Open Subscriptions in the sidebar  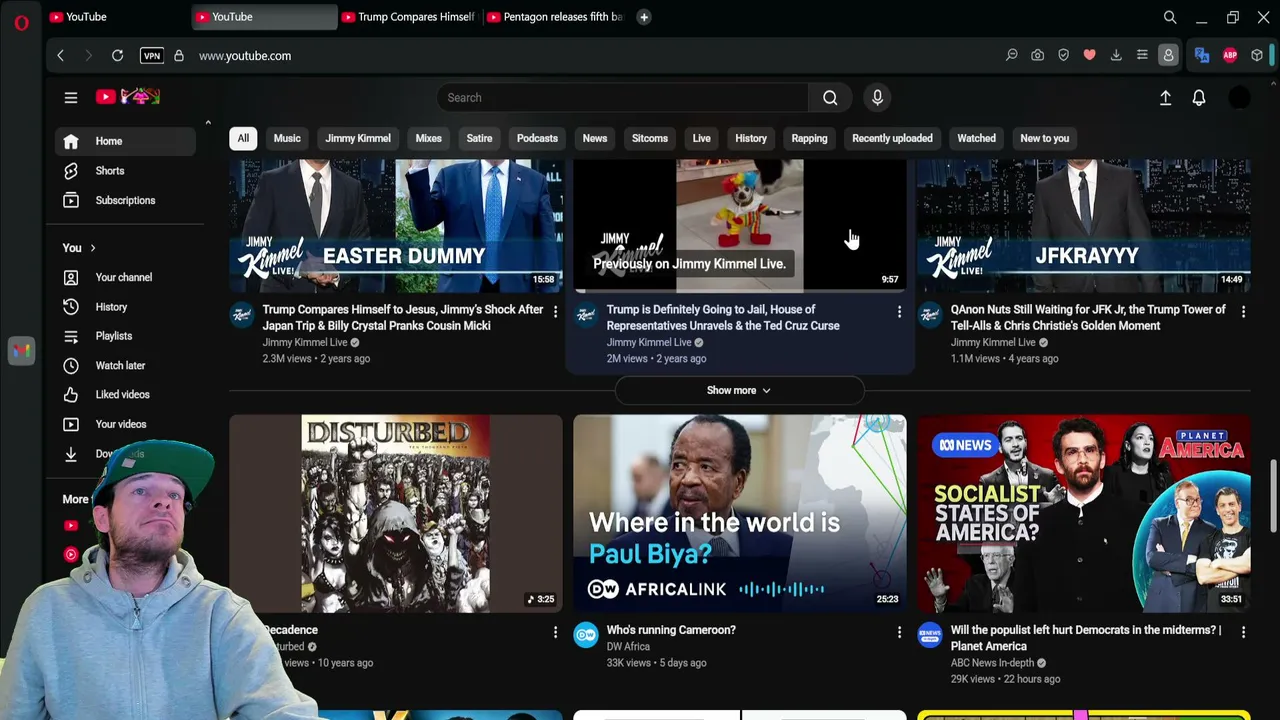pos(125,200)
